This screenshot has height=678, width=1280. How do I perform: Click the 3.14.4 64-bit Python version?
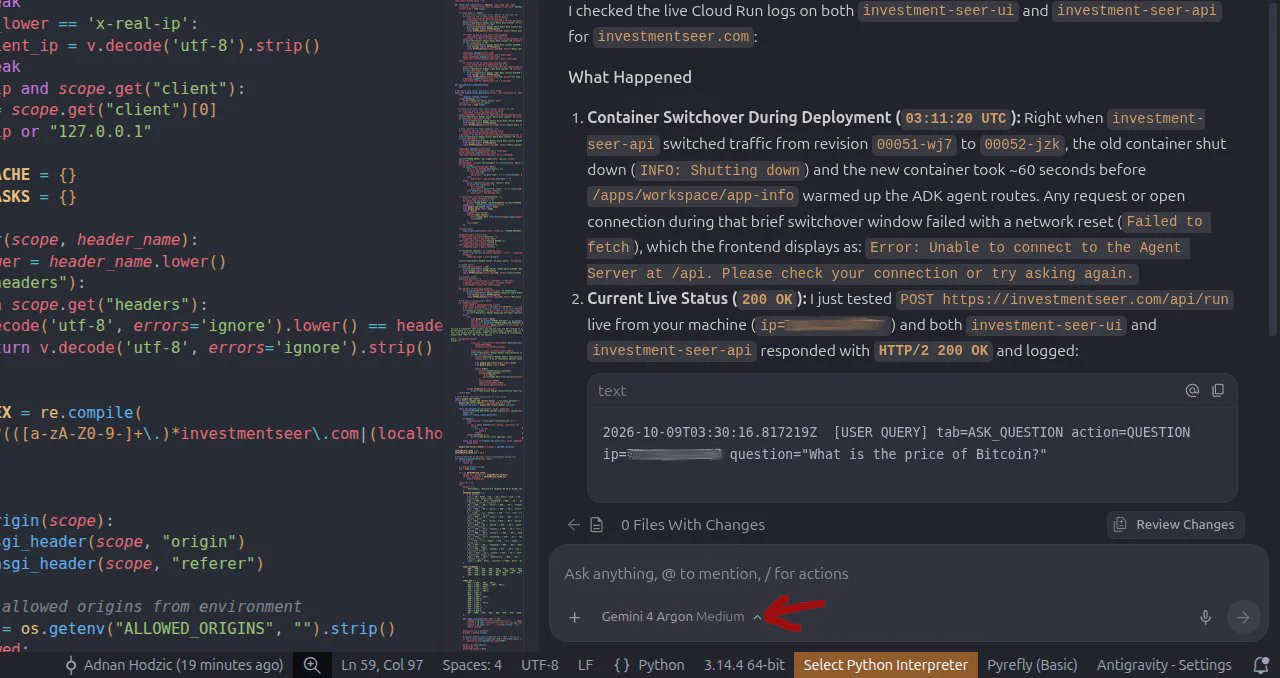[743, 665]
